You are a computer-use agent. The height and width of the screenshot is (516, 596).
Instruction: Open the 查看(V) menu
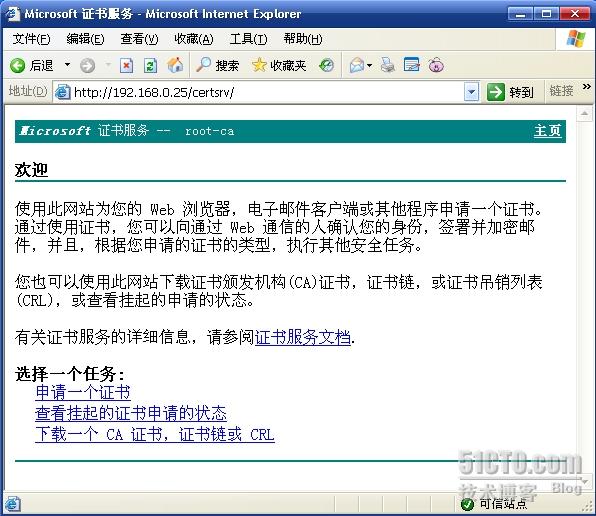139,39
